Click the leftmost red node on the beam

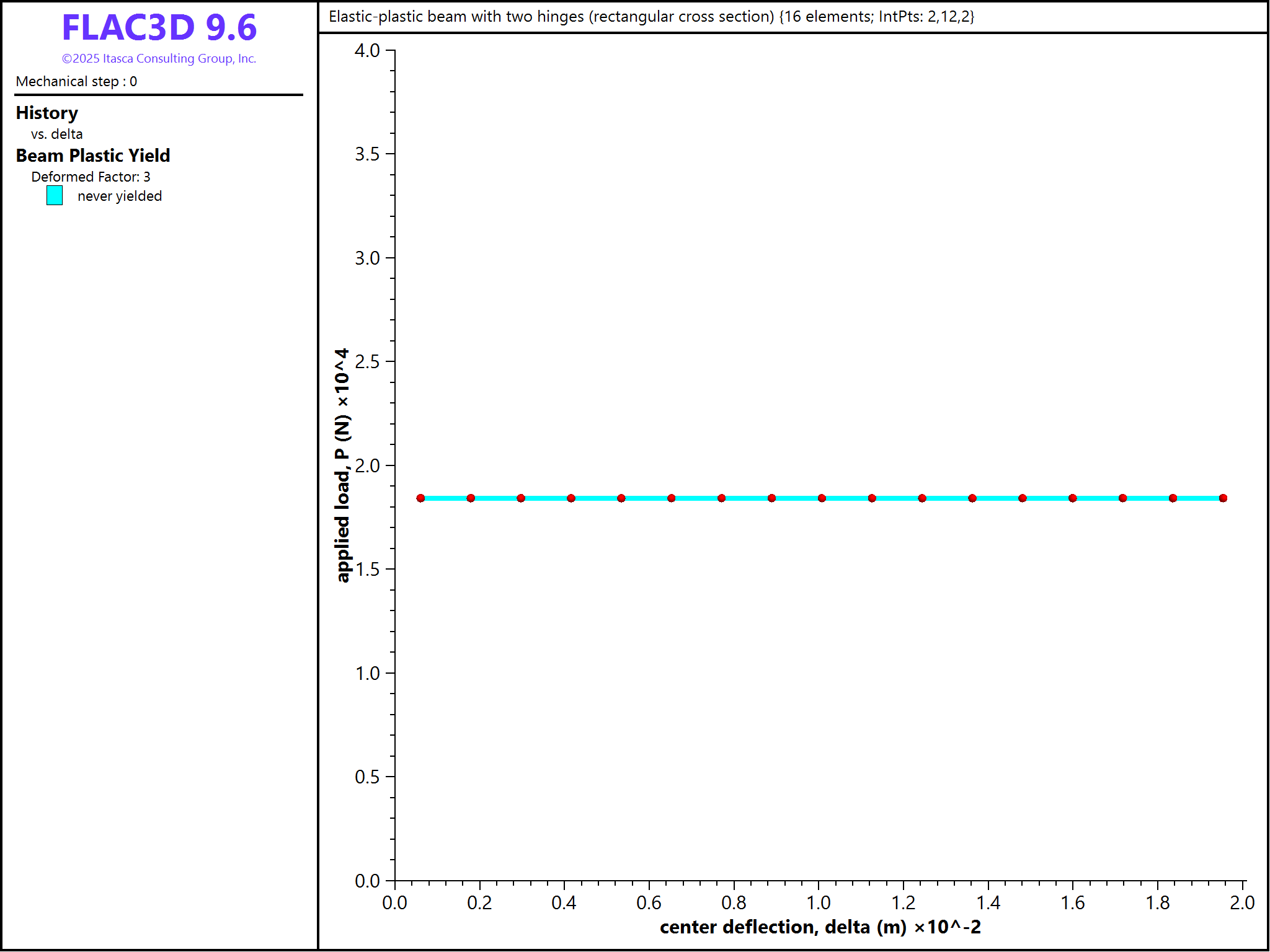pos(420,498)
